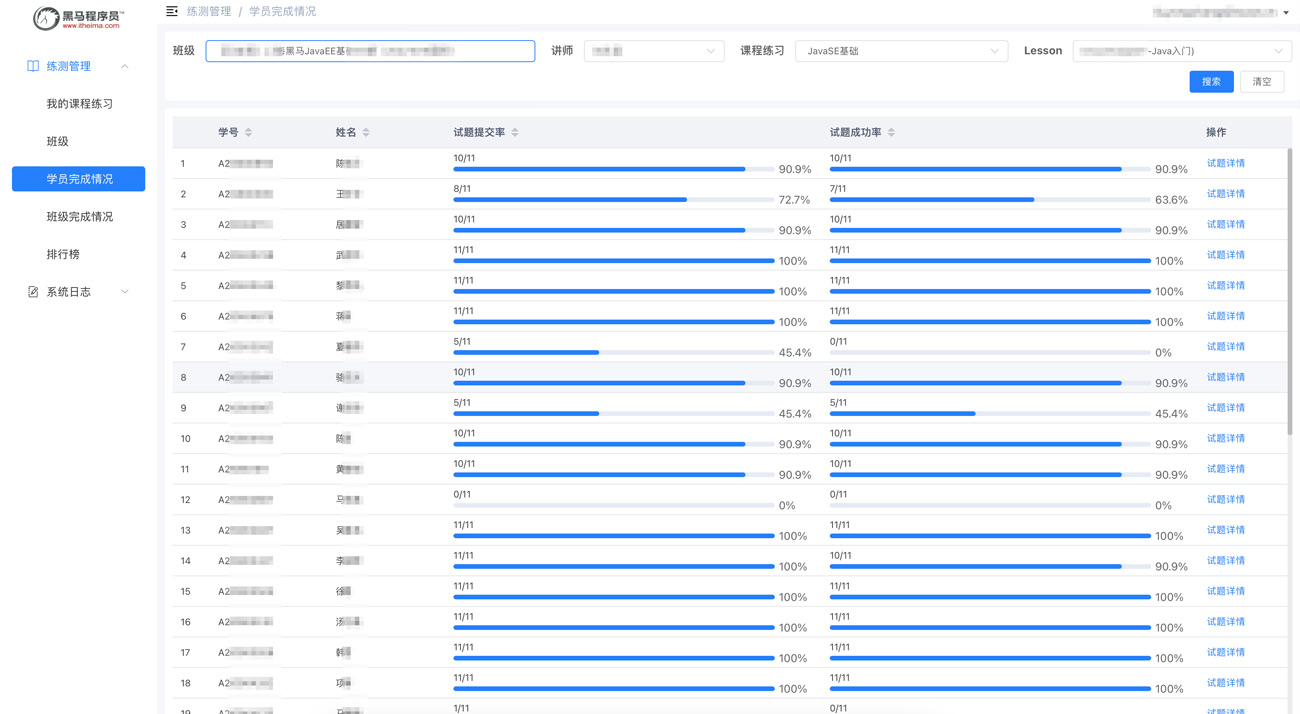Open the 课程练习 dropdown showing JavaSE基础
Viewport: 1300px width, 714px height.
(x=901, y=51)
